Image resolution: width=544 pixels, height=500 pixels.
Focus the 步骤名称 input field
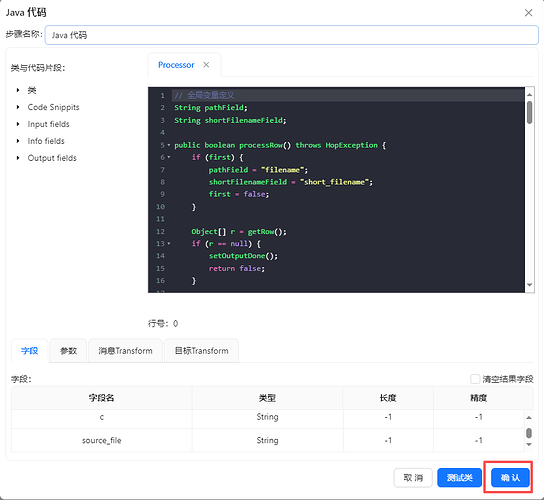coord(291,35)
